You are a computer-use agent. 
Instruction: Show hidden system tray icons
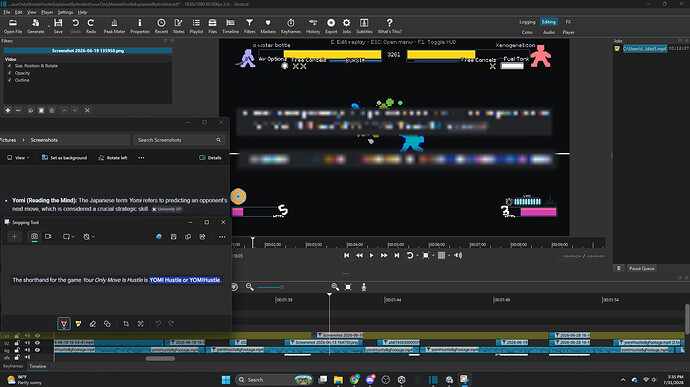tap(623, 380)
